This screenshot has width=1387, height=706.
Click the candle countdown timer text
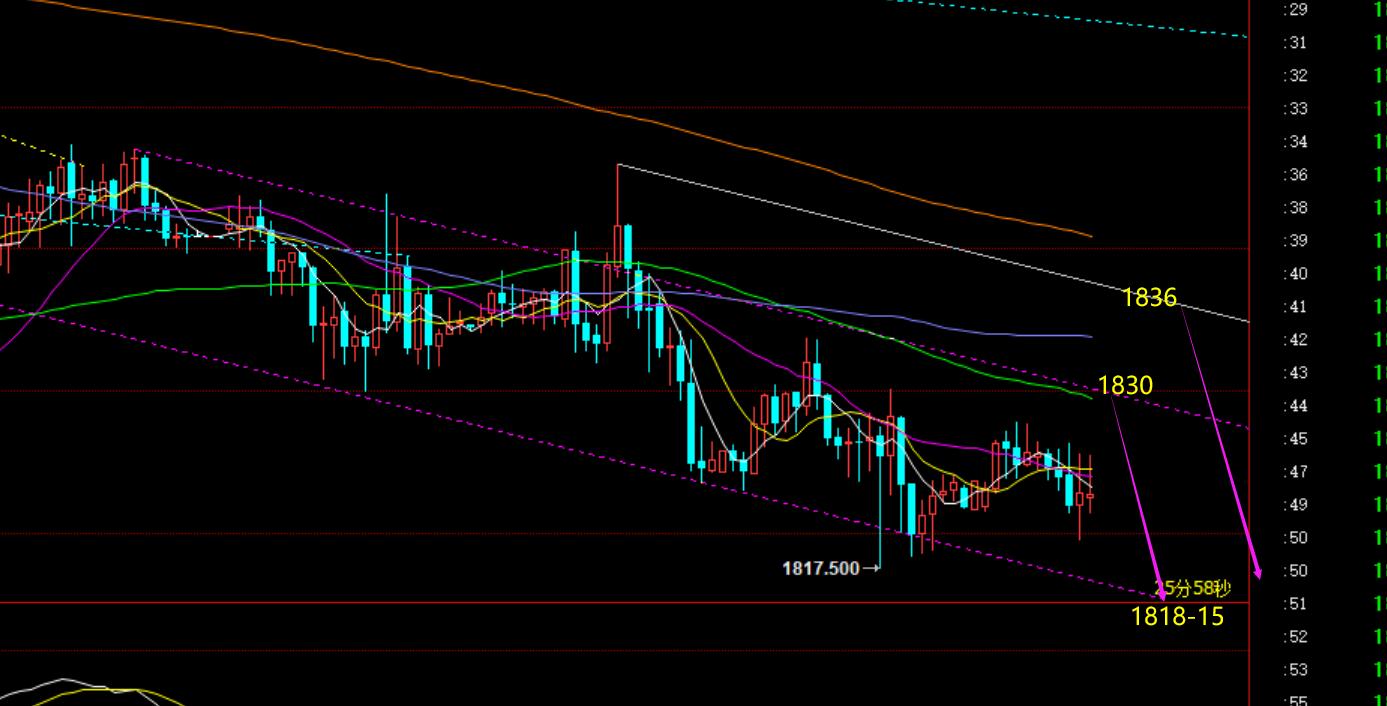(x=1193, y=589)
